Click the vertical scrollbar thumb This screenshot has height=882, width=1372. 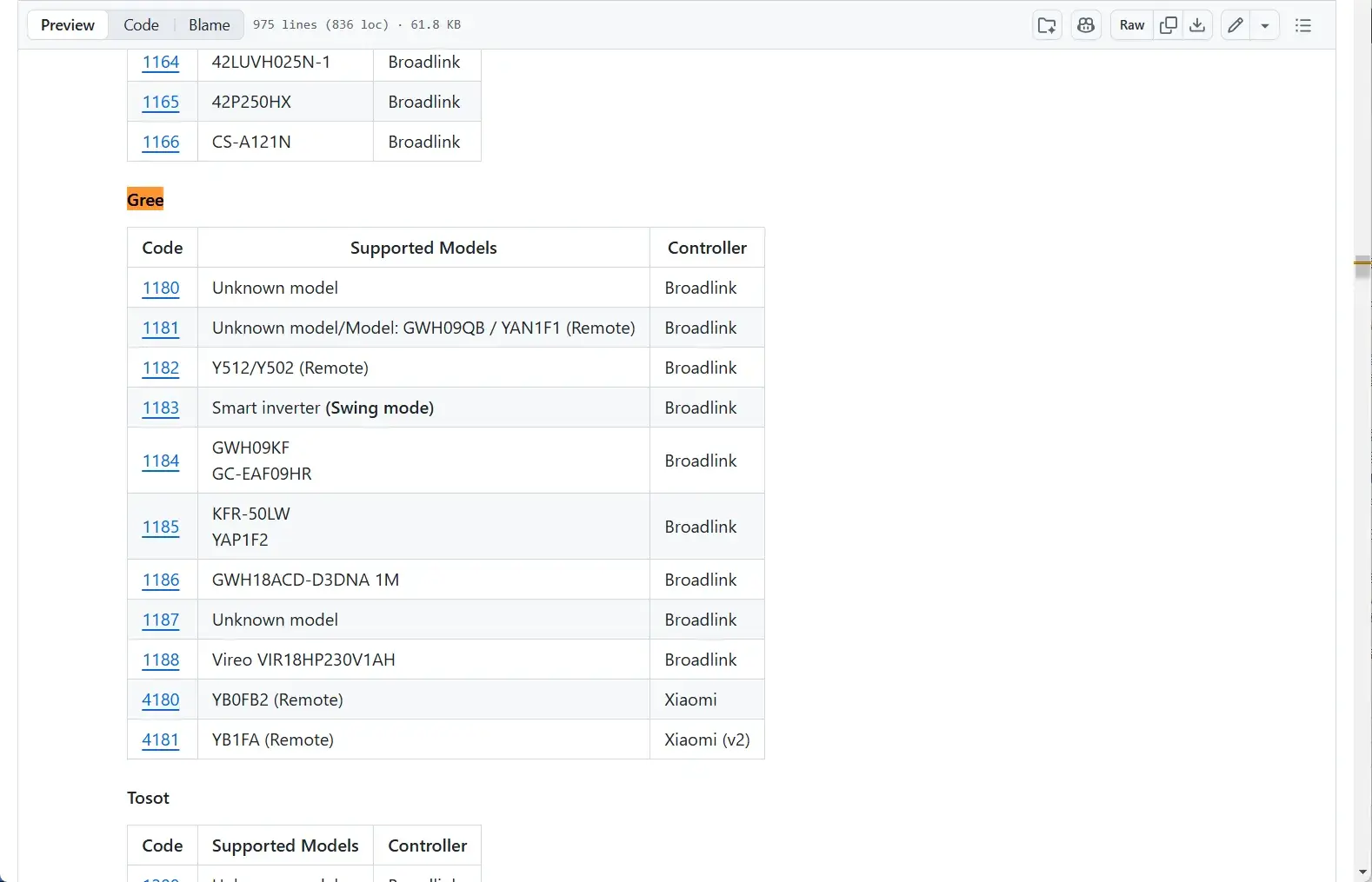pyautogui.click(x=1362, y=268)
